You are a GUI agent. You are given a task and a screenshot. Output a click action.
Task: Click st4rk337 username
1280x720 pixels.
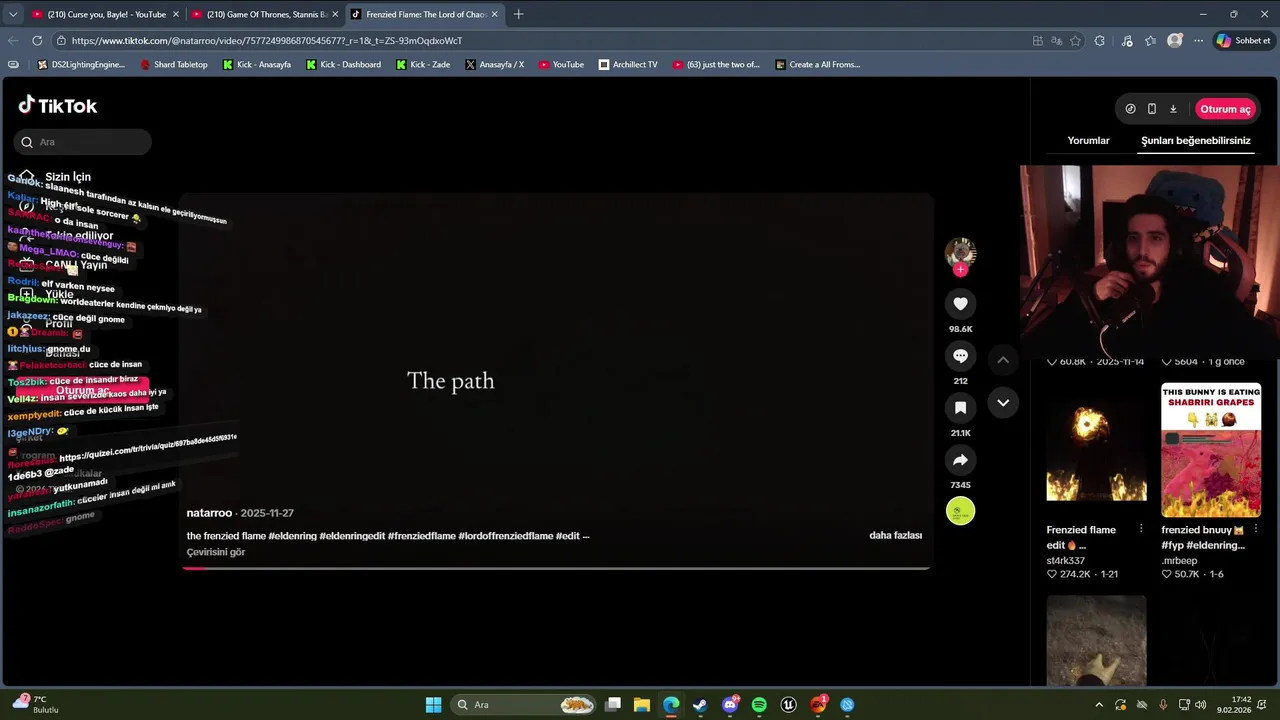tap(1066, 561)
